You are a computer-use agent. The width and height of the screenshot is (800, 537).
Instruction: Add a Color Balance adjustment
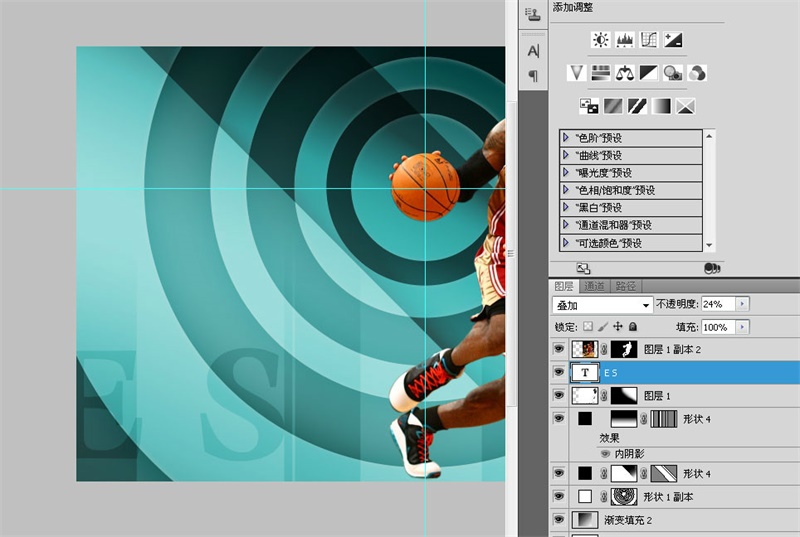click(625, 73)
